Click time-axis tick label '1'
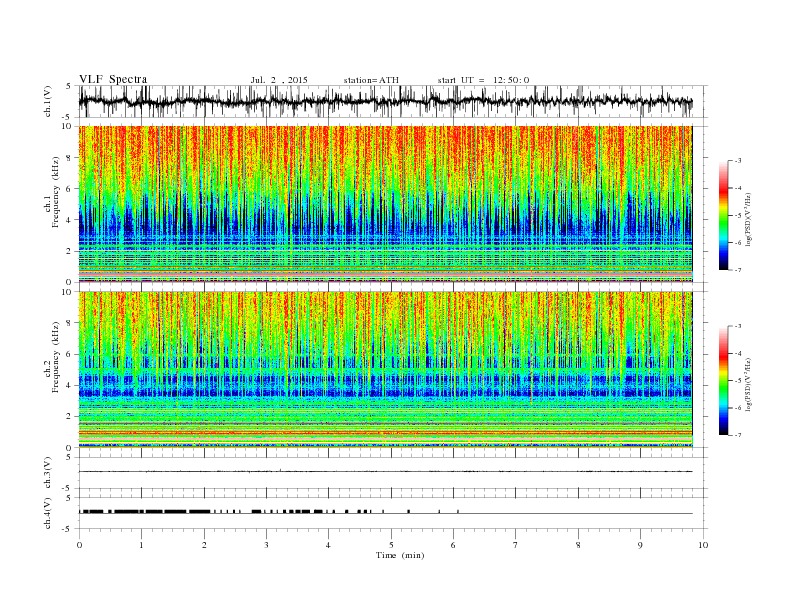Screen dimensions: 792x612 [141, 546]
